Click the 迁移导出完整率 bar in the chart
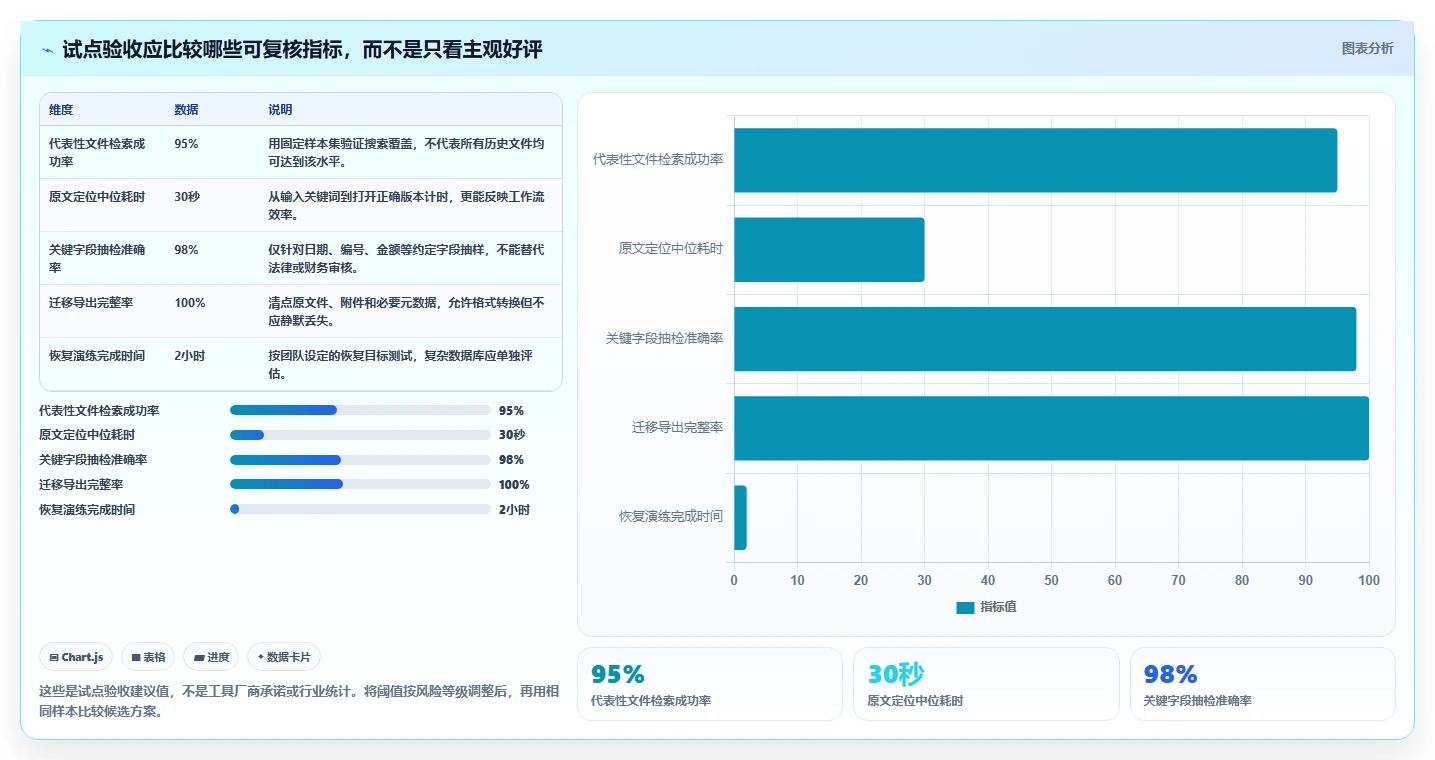Image resolution: width=1435 pixels, height=760 pixels. (x=1051, y=428)
